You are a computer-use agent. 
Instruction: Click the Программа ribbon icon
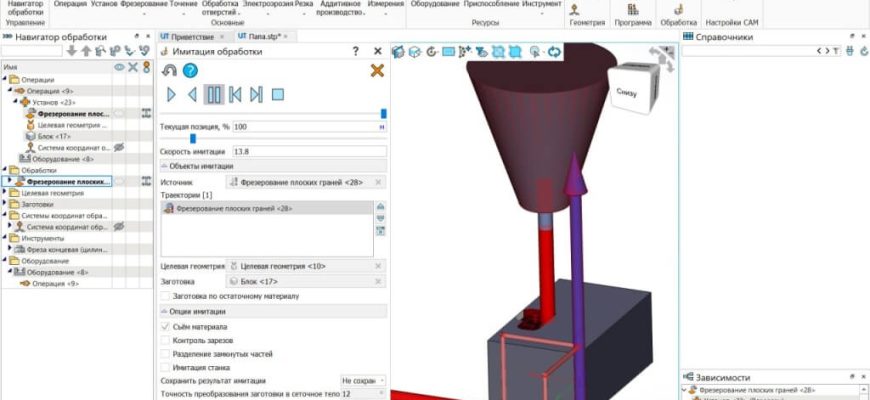click(x=632, y=14)
